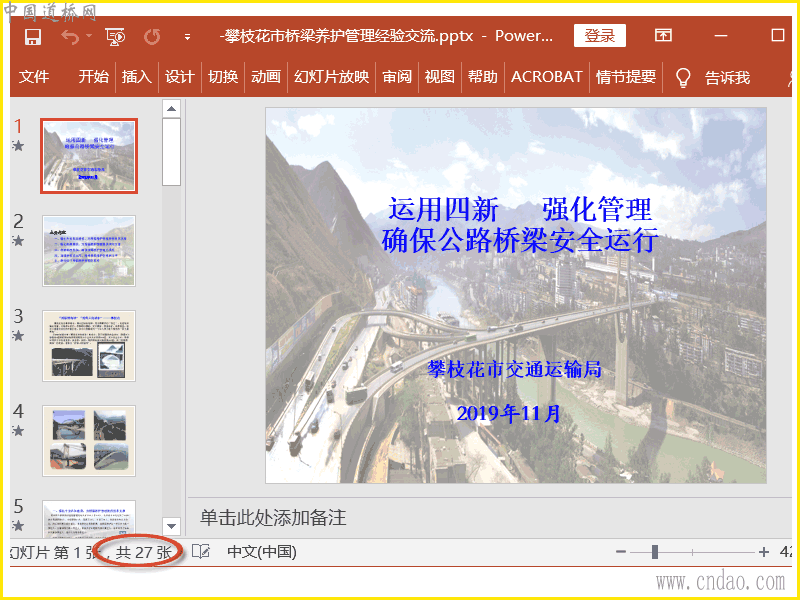Viewport: 800px width, 600px height.
Task: Click the lightbulb Tell Me icon
Action: coord(683,78)
